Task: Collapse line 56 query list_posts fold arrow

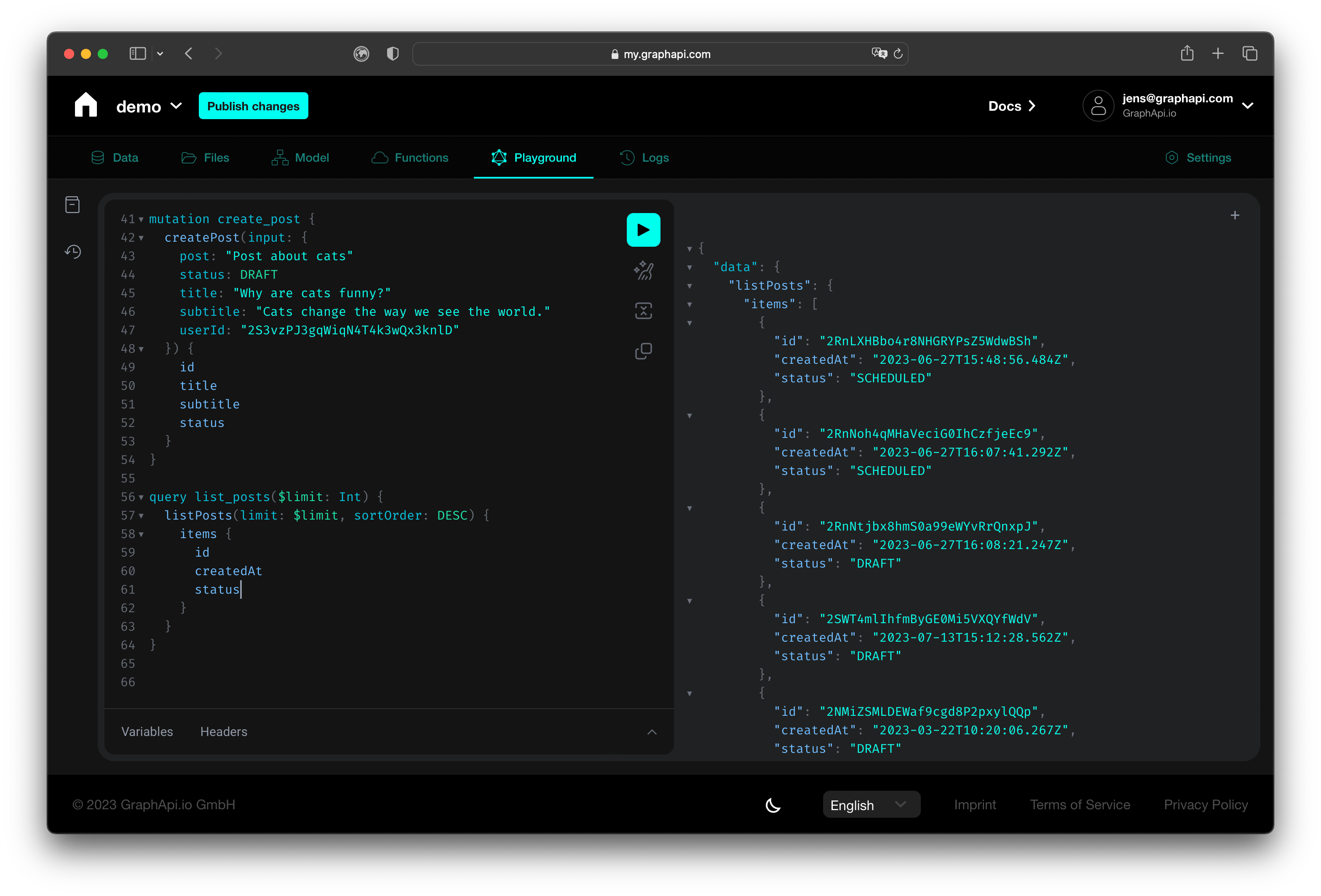Action: (x=141, y=497)
